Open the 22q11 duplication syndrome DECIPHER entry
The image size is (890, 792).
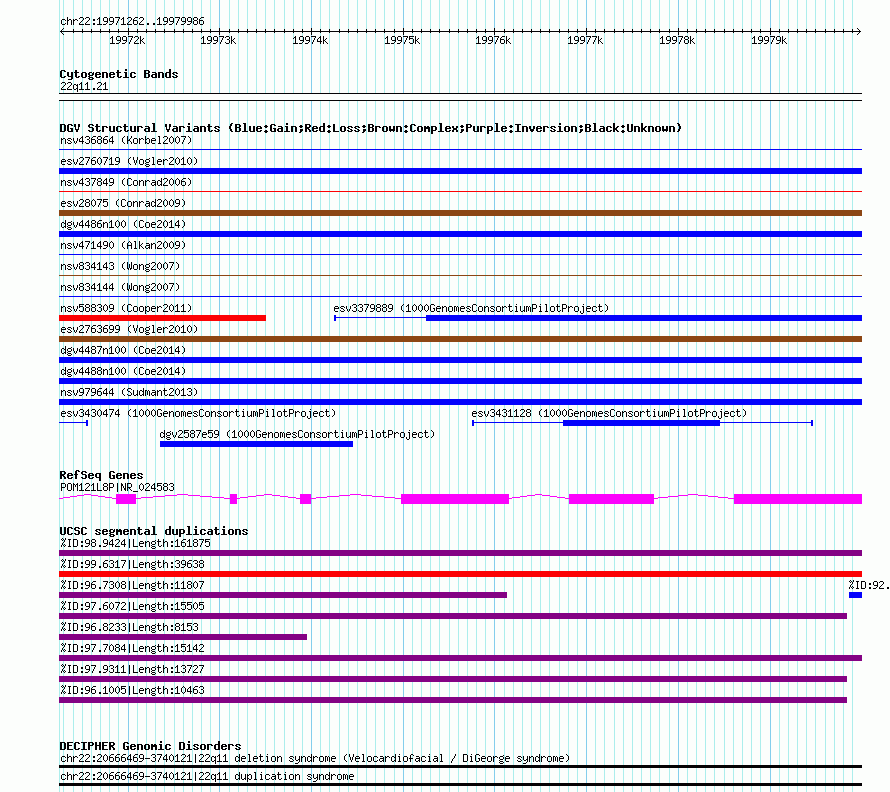coord(207,776)
